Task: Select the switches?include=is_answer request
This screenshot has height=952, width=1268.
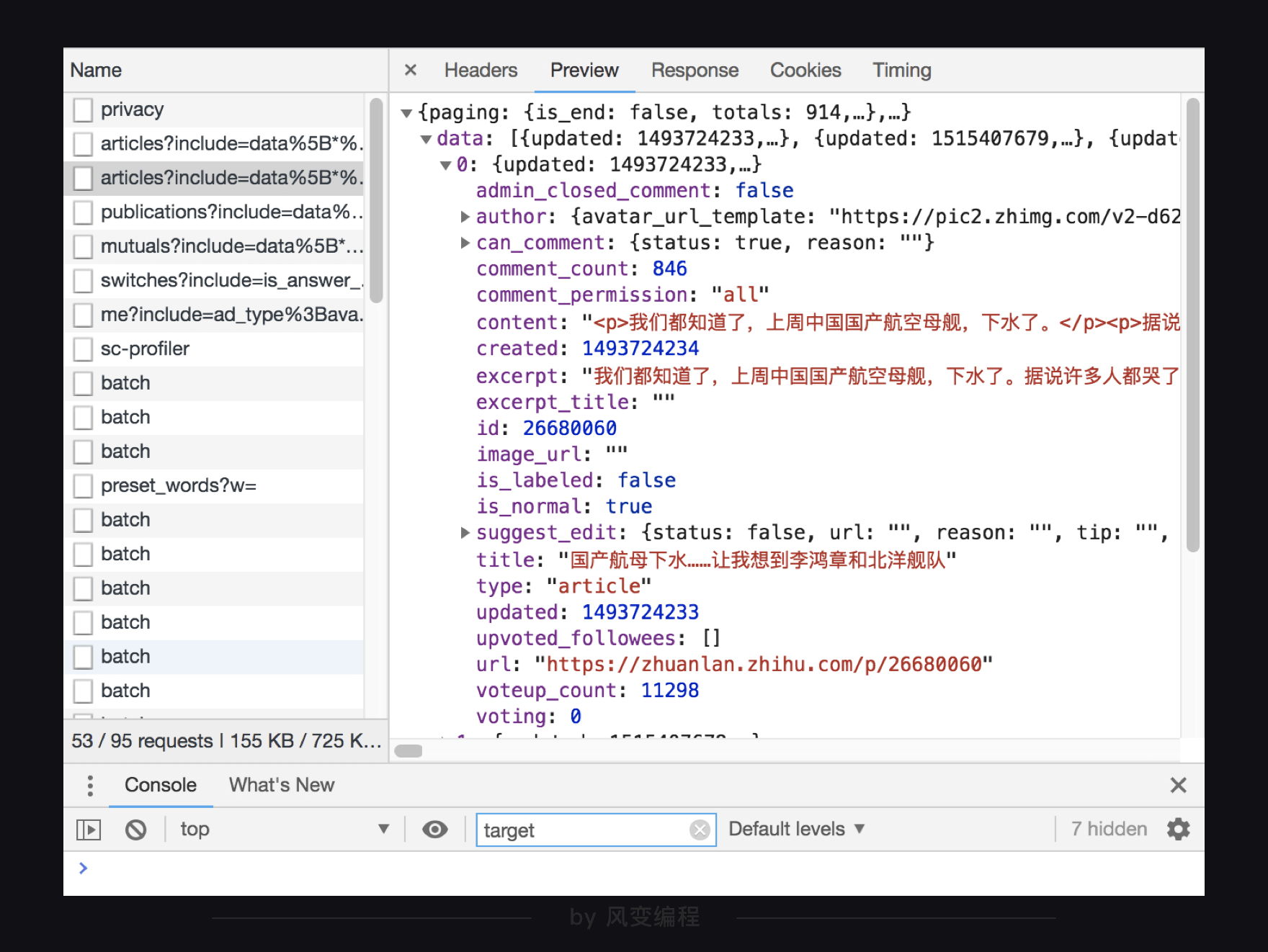Action: tap(214, 281)
